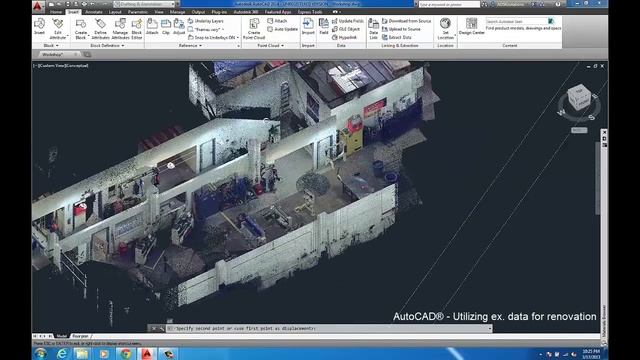Open Chrome from the taskbar
640x360 pixels.
pos(126,354)
